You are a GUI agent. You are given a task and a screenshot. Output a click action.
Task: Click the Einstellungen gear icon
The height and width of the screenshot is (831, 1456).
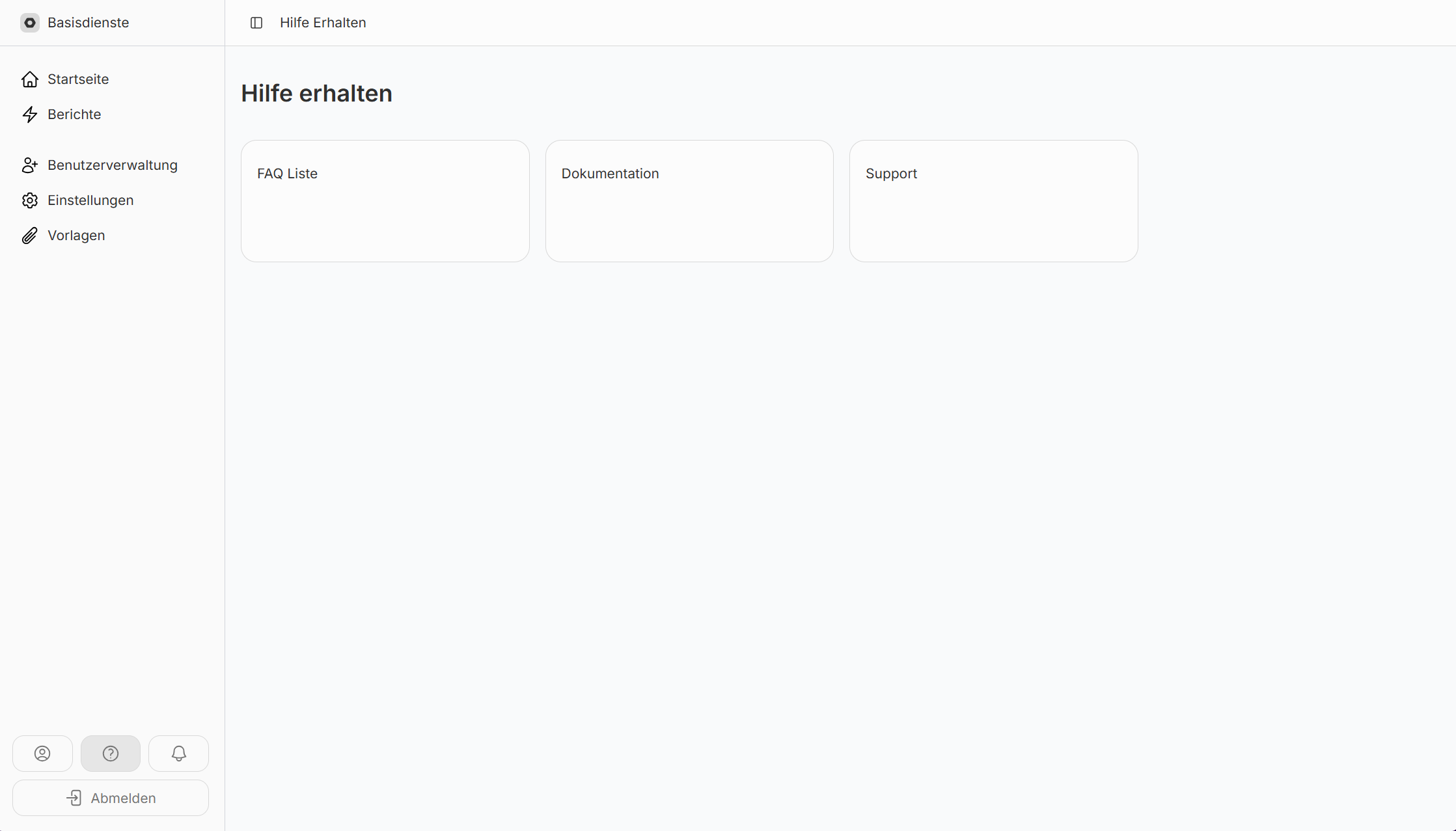[30, 200]
